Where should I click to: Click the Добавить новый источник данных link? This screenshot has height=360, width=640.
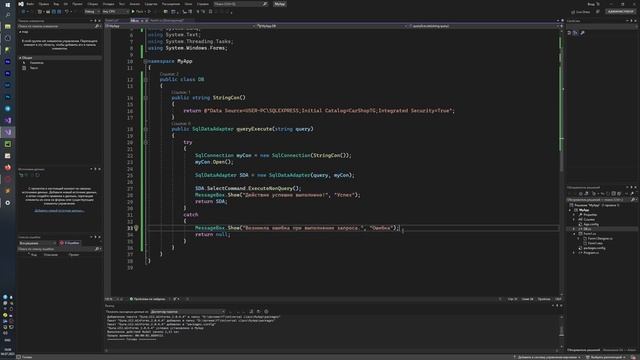pyautogui.click(x=60, y=211)
